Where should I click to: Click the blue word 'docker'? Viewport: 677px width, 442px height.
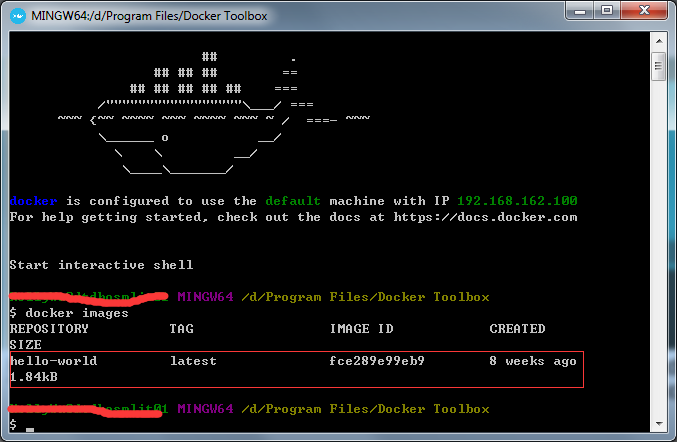(33, 201)
